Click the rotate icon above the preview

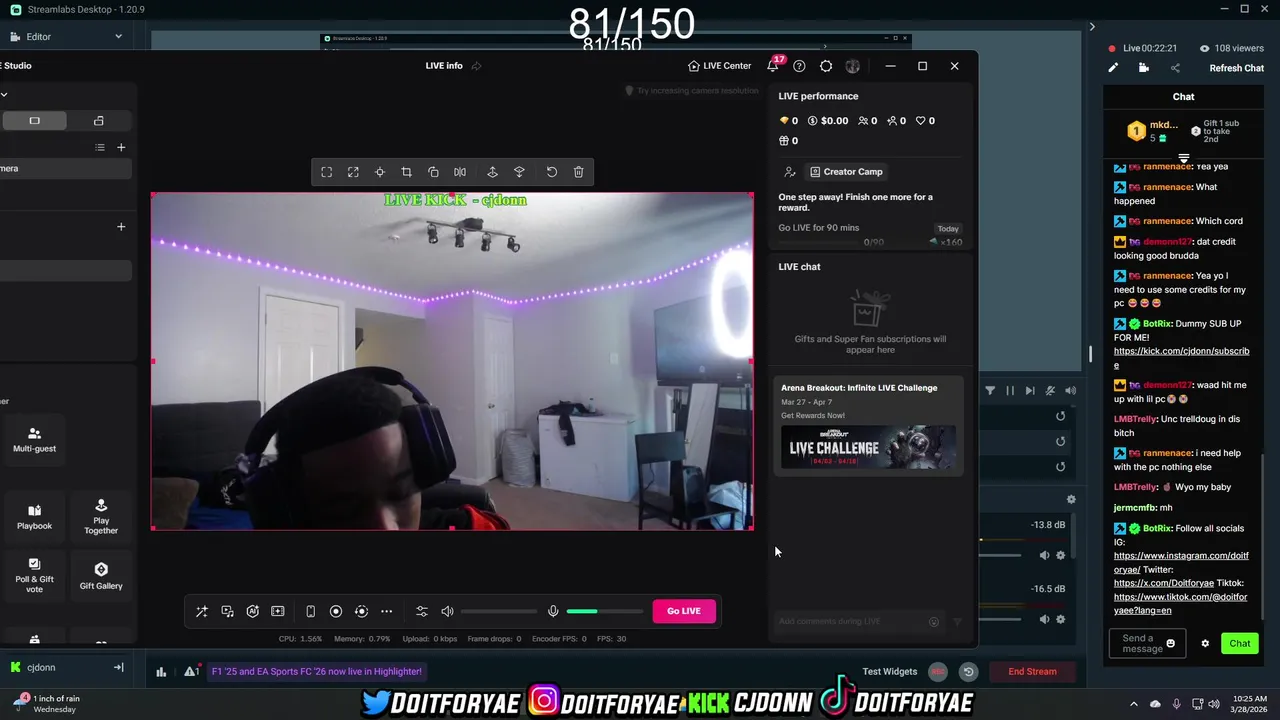(433, 172)
